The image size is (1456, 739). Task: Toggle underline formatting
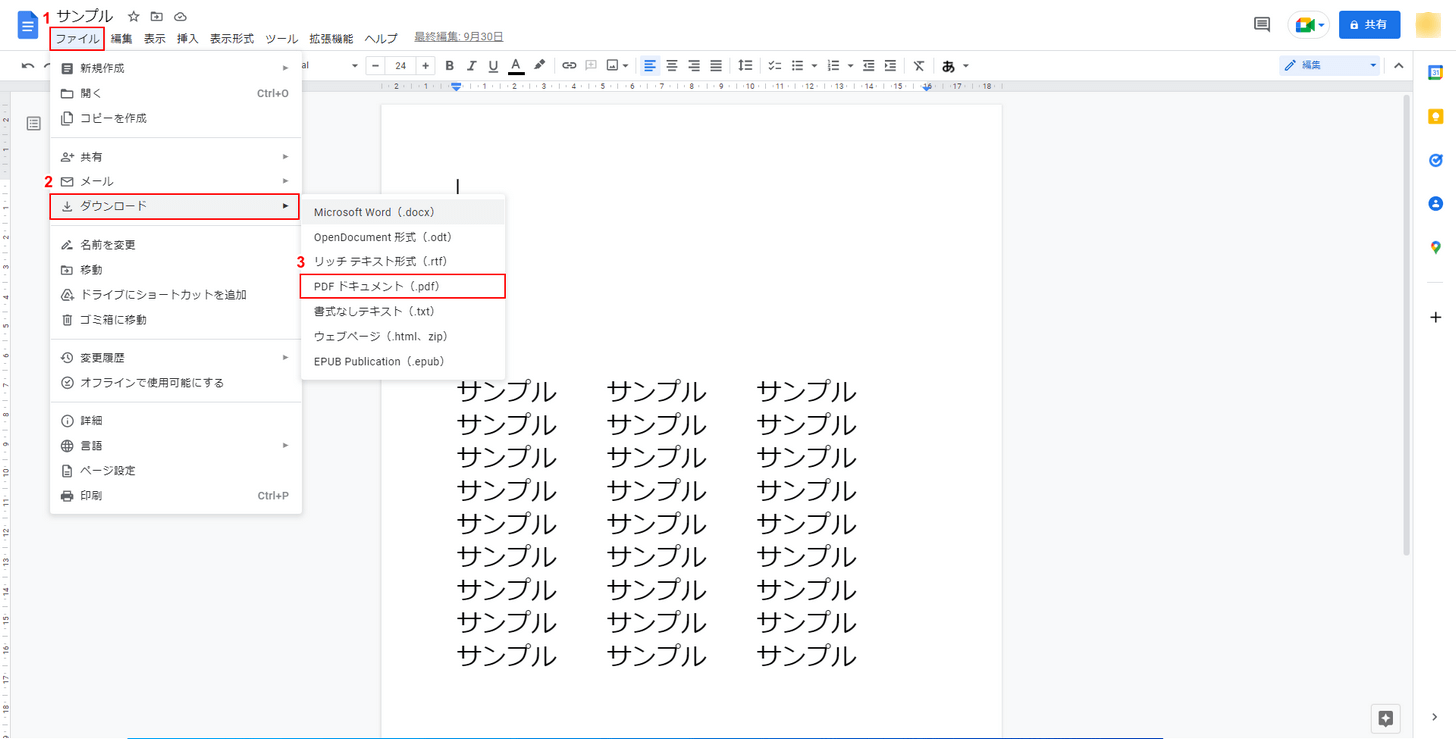click(x=494, y=66)
